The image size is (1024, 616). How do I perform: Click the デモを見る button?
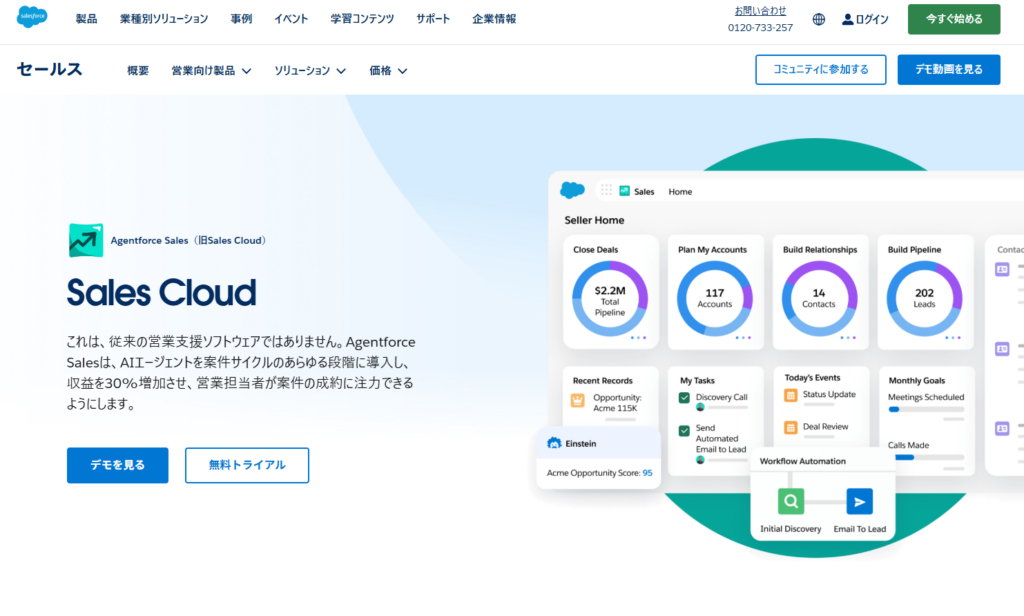118,465
